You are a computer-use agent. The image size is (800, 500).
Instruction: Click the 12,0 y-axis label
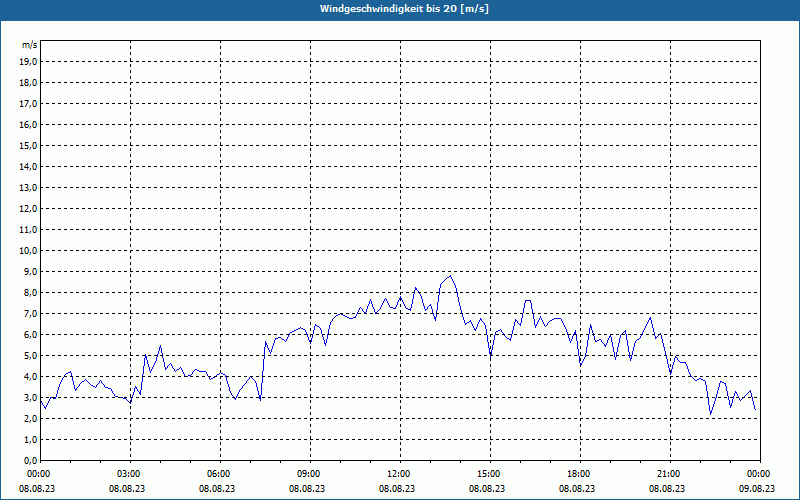[28, 209]
